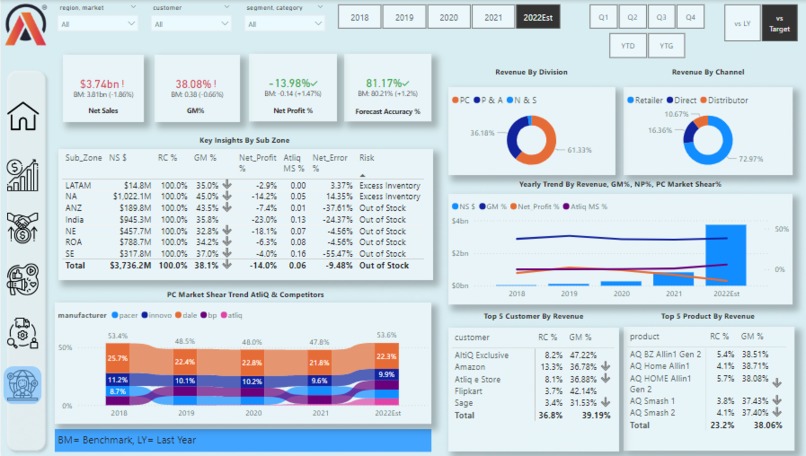Screen dimensions: 806x456
Task: Select the Q4 quarter filter
Action: point(690,17)
